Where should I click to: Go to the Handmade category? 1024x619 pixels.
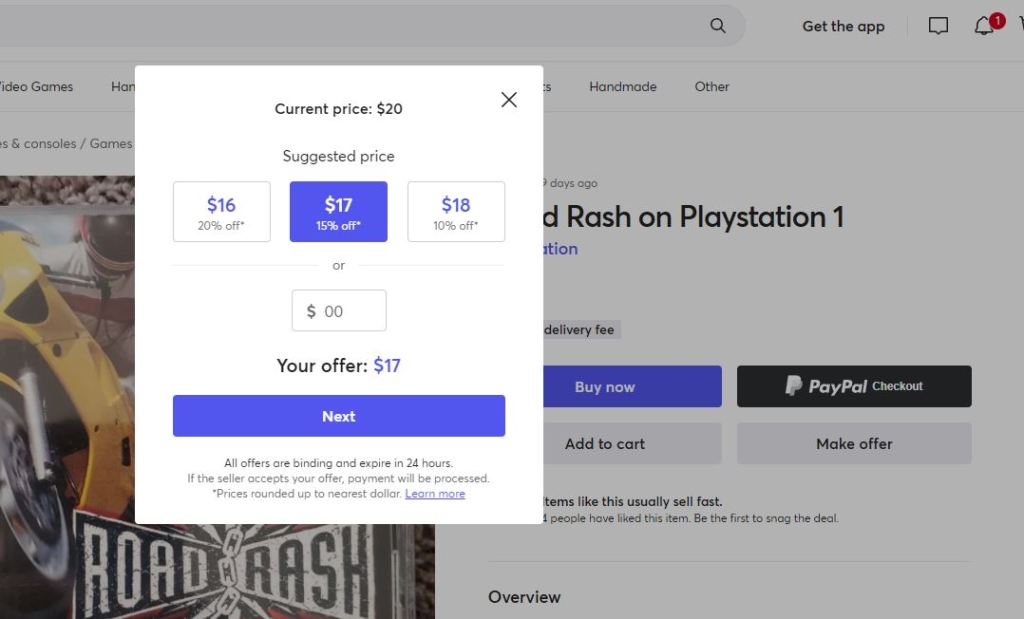pos(623,87)
